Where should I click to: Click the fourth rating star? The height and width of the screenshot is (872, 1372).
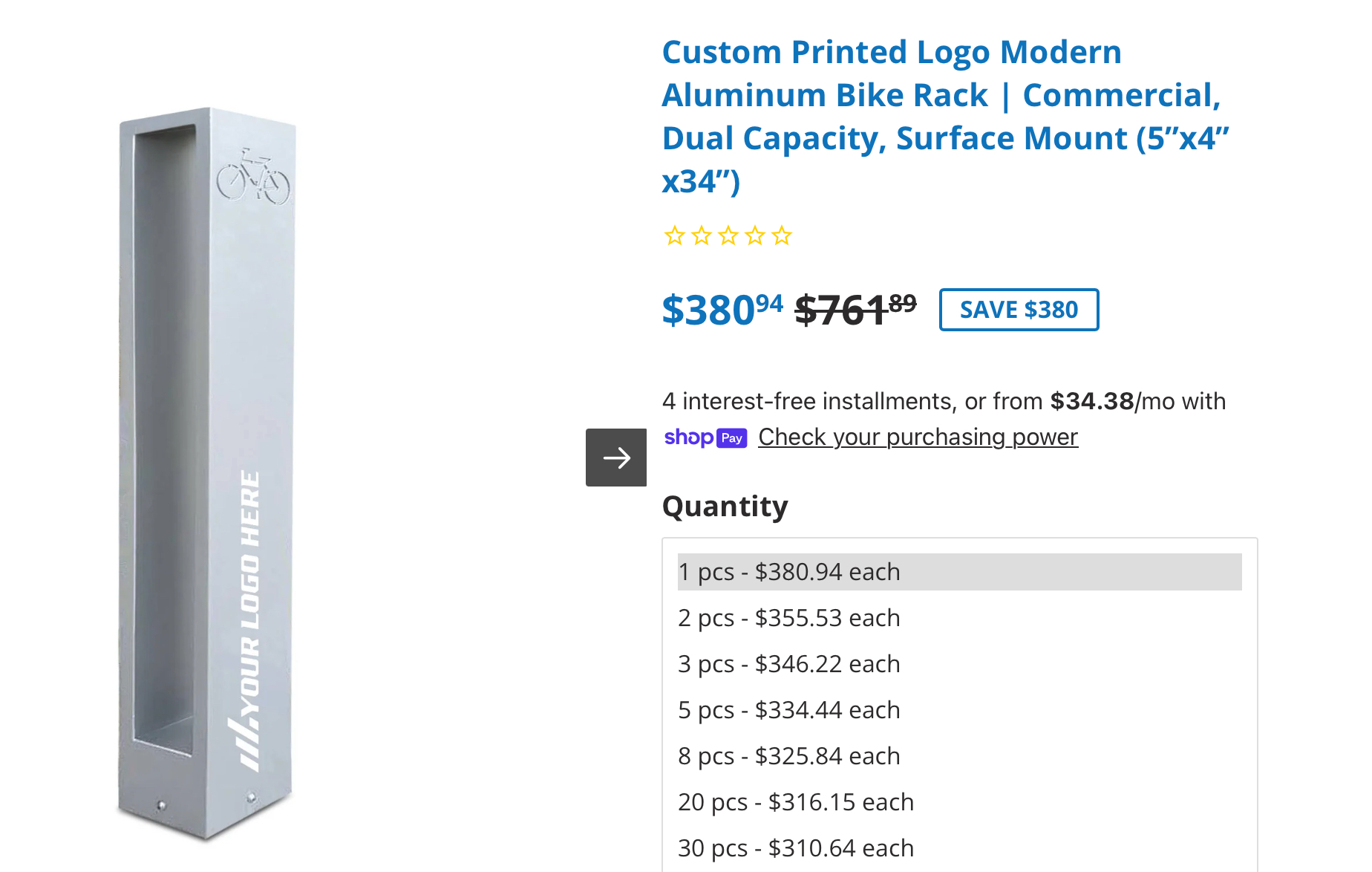[755, 236]
